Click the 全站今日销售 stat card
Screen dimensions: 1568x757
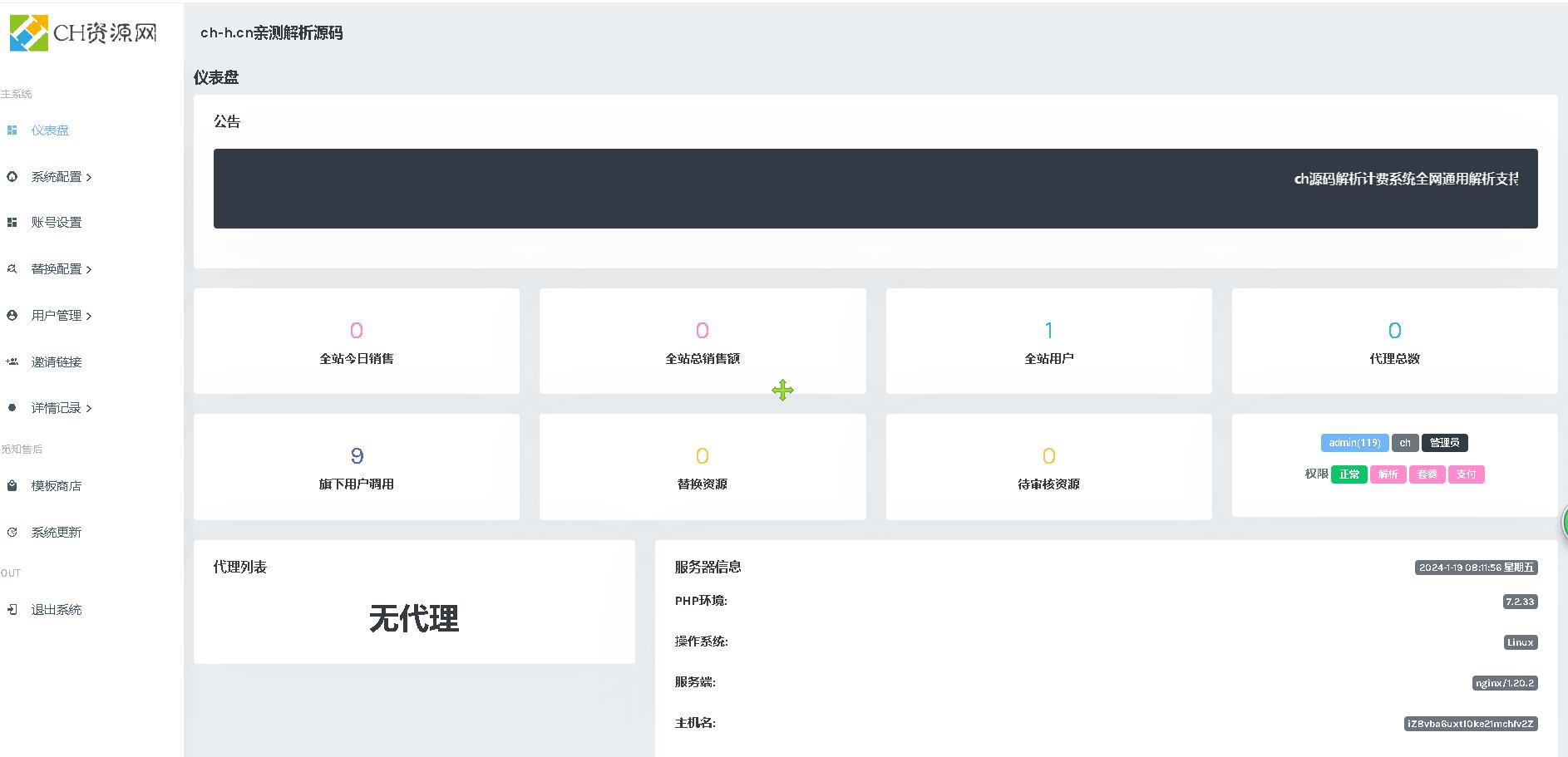357,341
